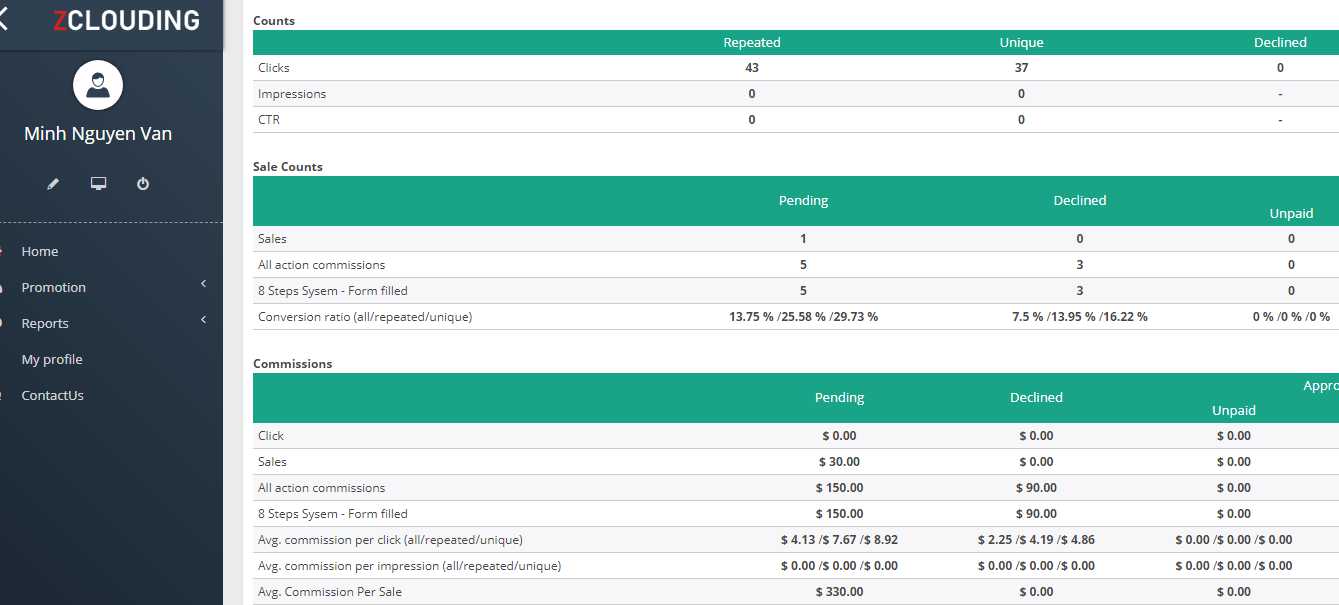Select the repeated Clicks value 43
The height and width of the screenshot is (605, 1339).
click(752, 68)
